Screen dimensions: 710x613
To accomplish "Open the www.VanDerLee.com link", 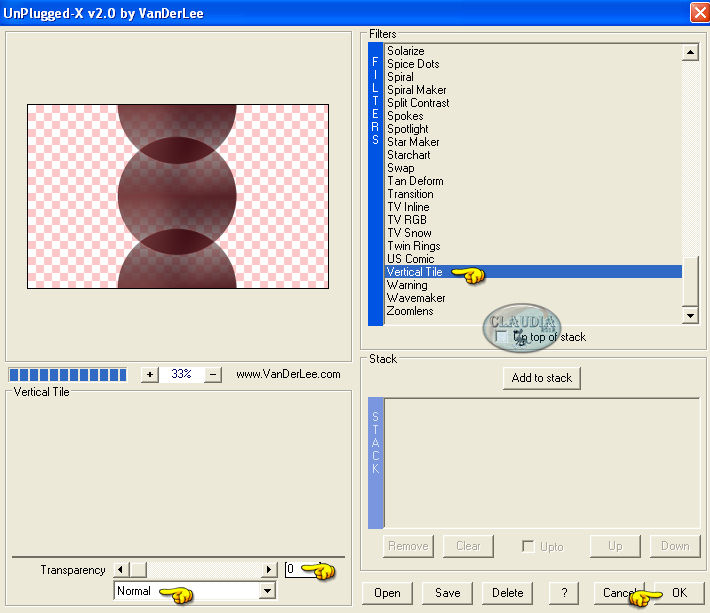I will pyautogui.click(x=288, y=374).
